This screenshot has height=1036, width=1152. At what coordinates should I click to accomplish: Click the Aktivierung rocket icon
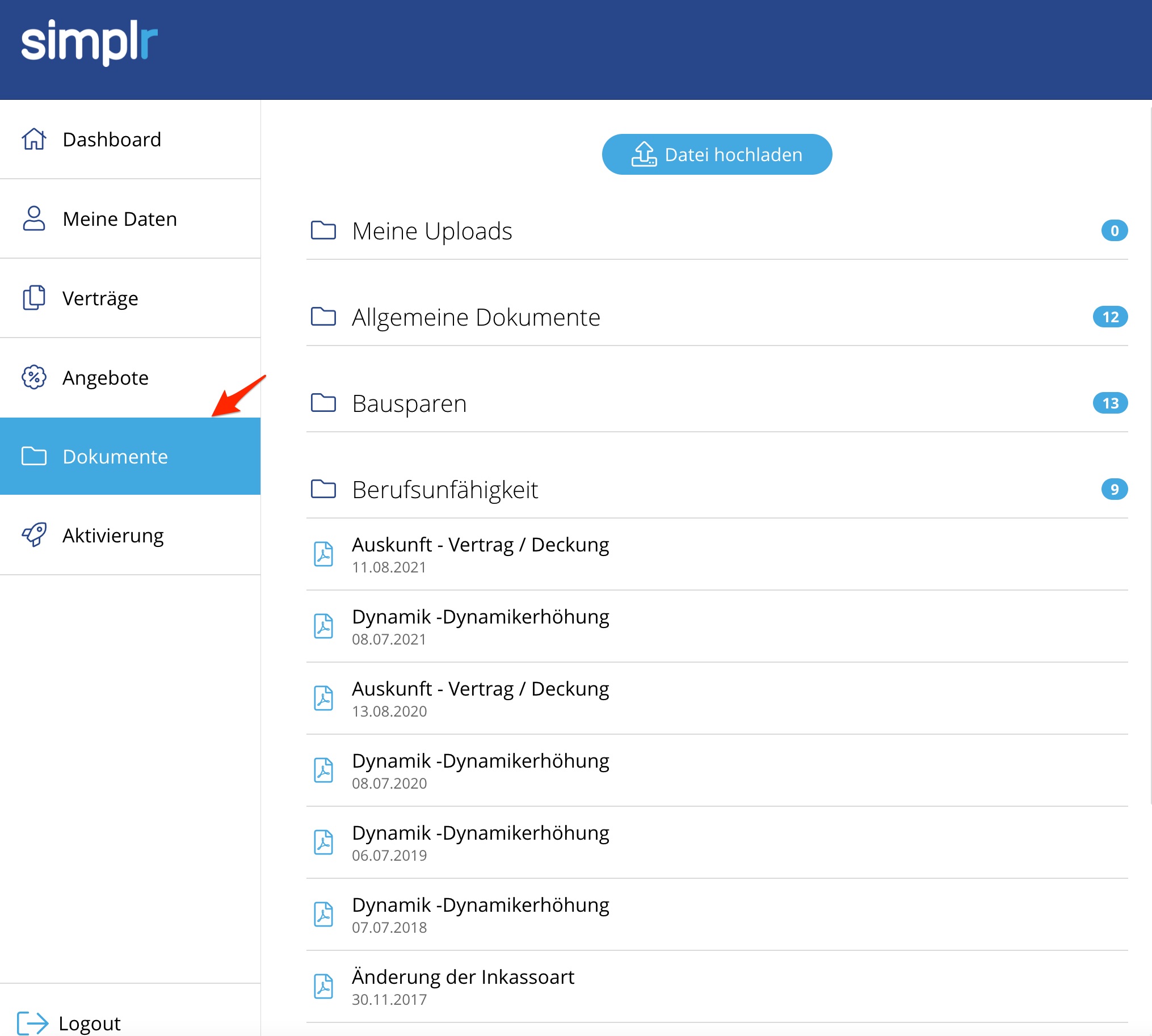33,535
